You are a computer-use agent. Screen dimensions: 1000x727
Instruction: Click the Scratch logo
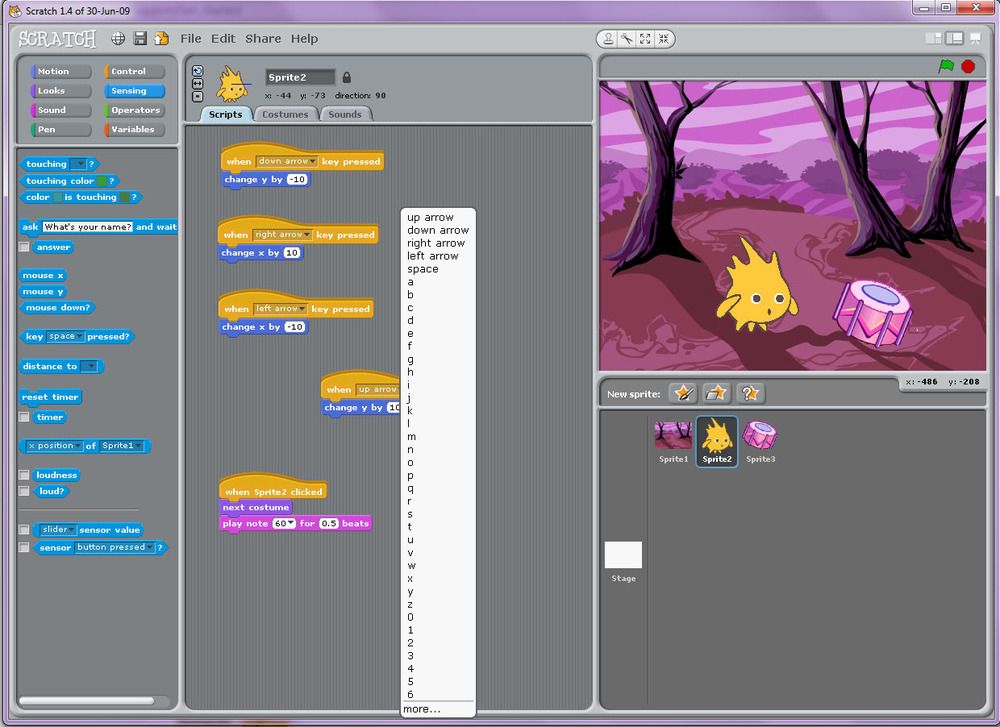click(57, 39)
